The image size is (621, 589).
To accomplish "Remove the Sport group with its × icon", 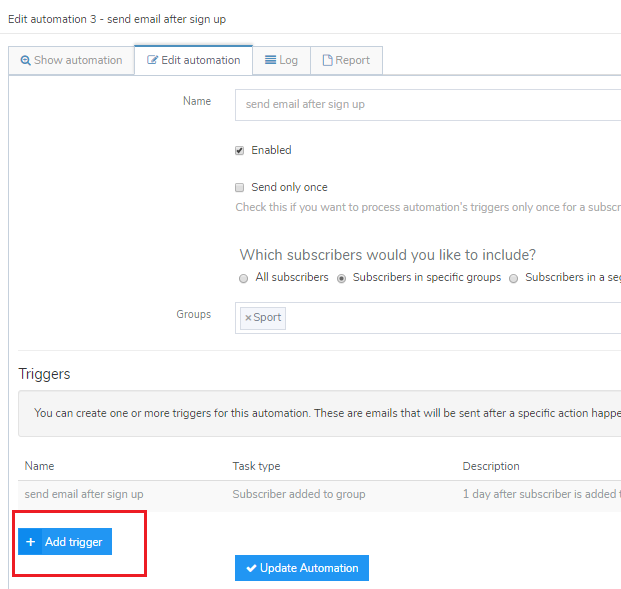I will [x=248, y=318].
